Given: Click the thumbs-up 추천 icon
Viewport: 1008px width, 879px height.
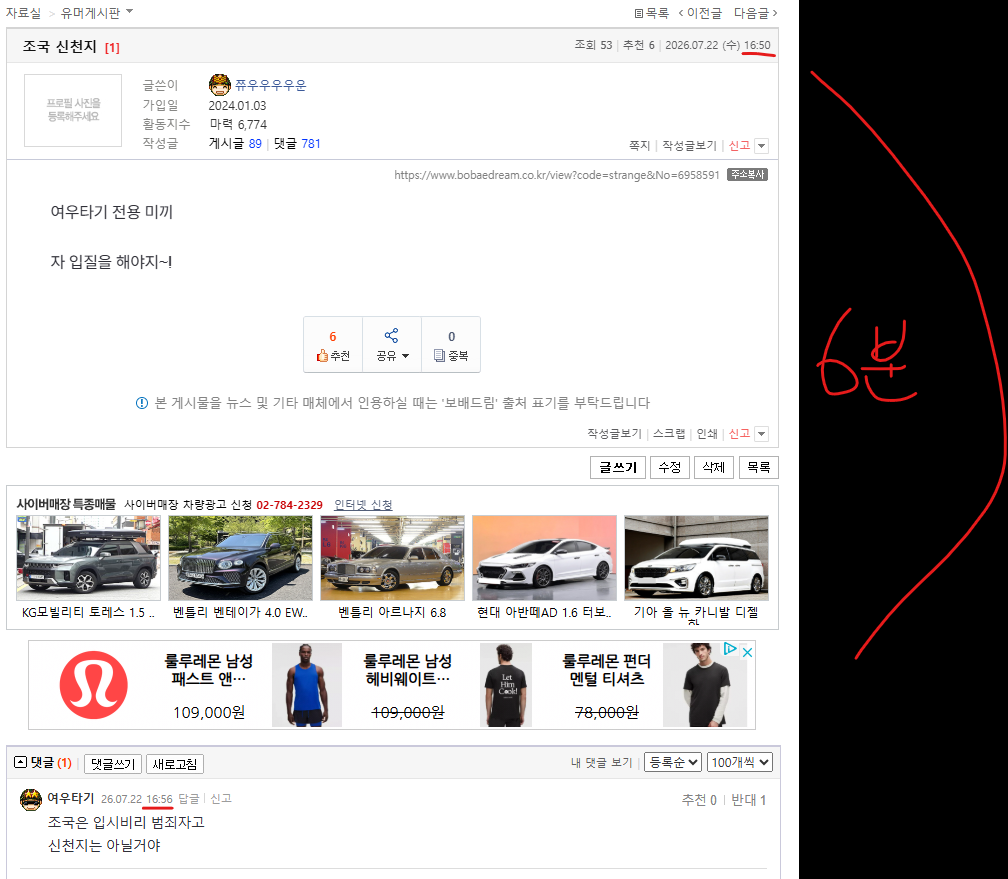Looking at the screenshot, I should click(322, 356).
